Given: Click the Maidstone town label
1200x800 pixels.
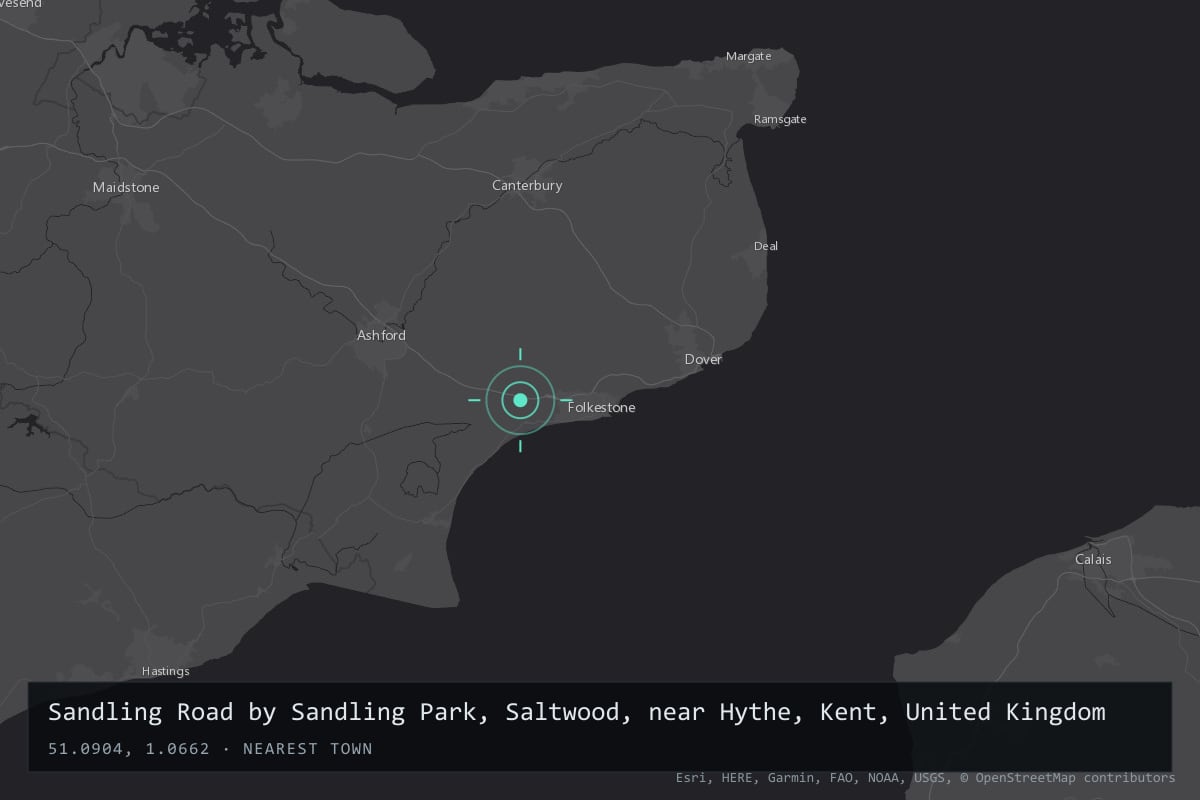Looking at the screenshot, I should click(126, 187).
